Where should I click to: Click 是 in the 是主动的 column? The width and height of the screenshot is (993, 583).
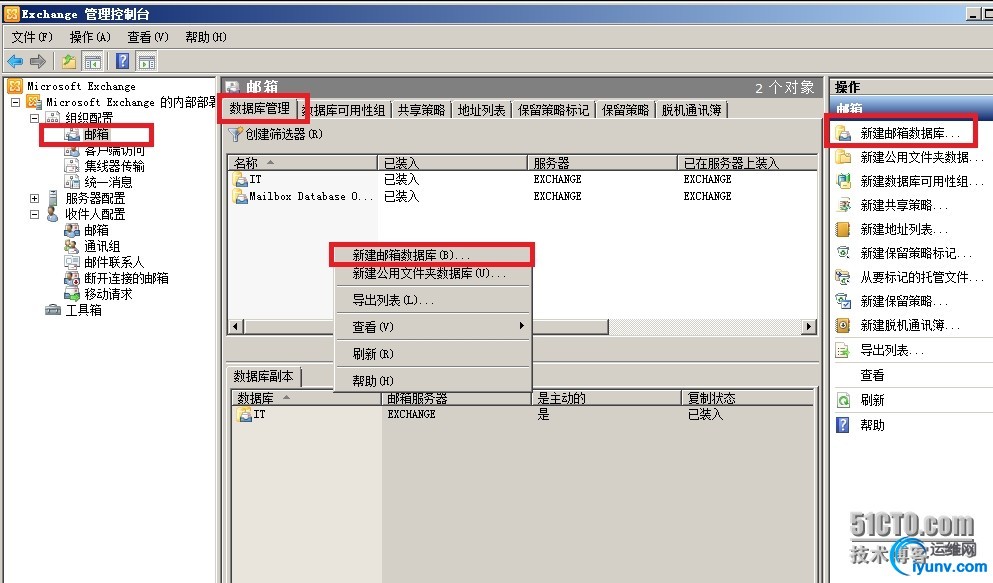click(x=543, y=415)
